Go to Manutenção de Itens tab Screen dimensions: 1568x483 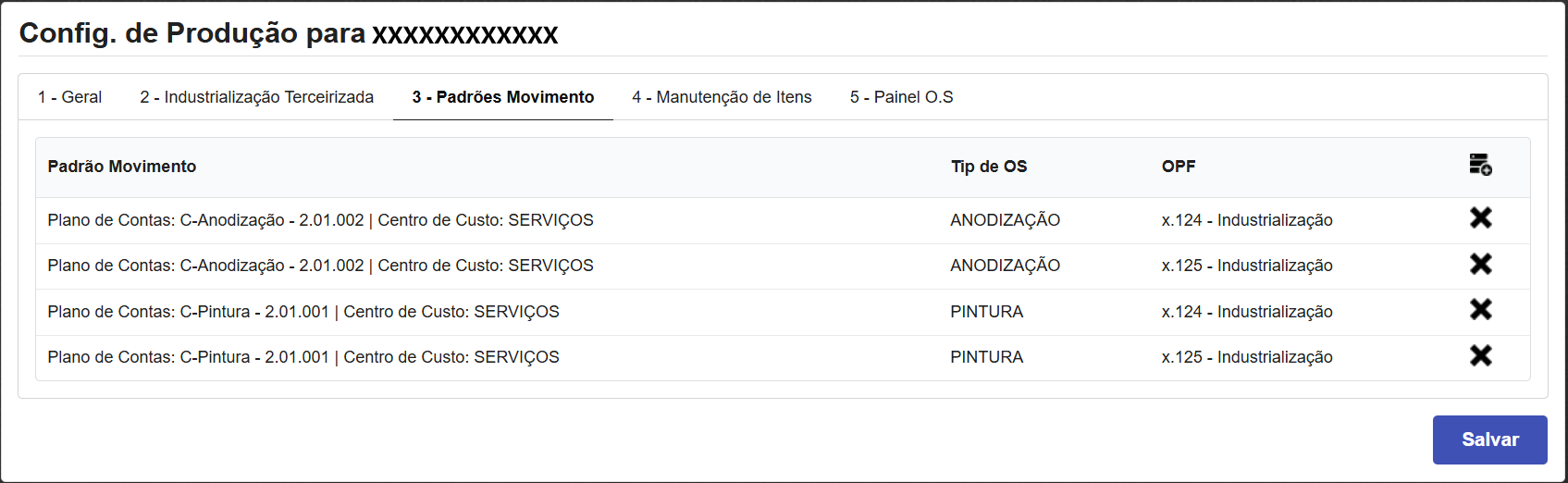pyautogui.click(x=722, y=97)
